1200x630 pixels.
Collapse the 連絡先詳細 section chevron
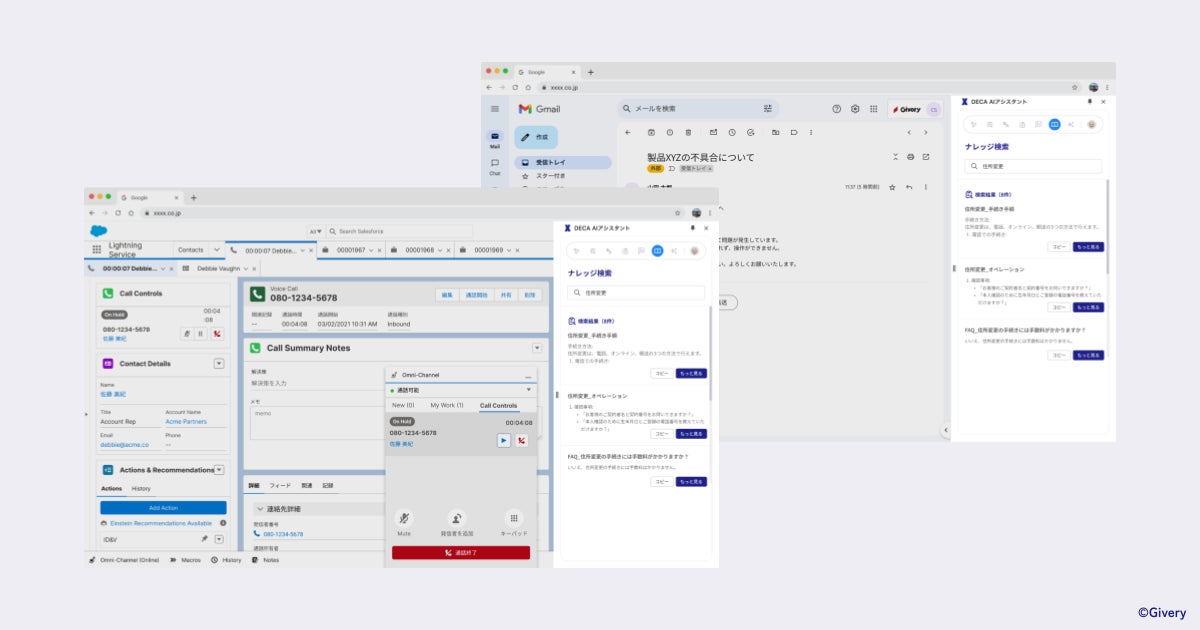tap(260, 509)
